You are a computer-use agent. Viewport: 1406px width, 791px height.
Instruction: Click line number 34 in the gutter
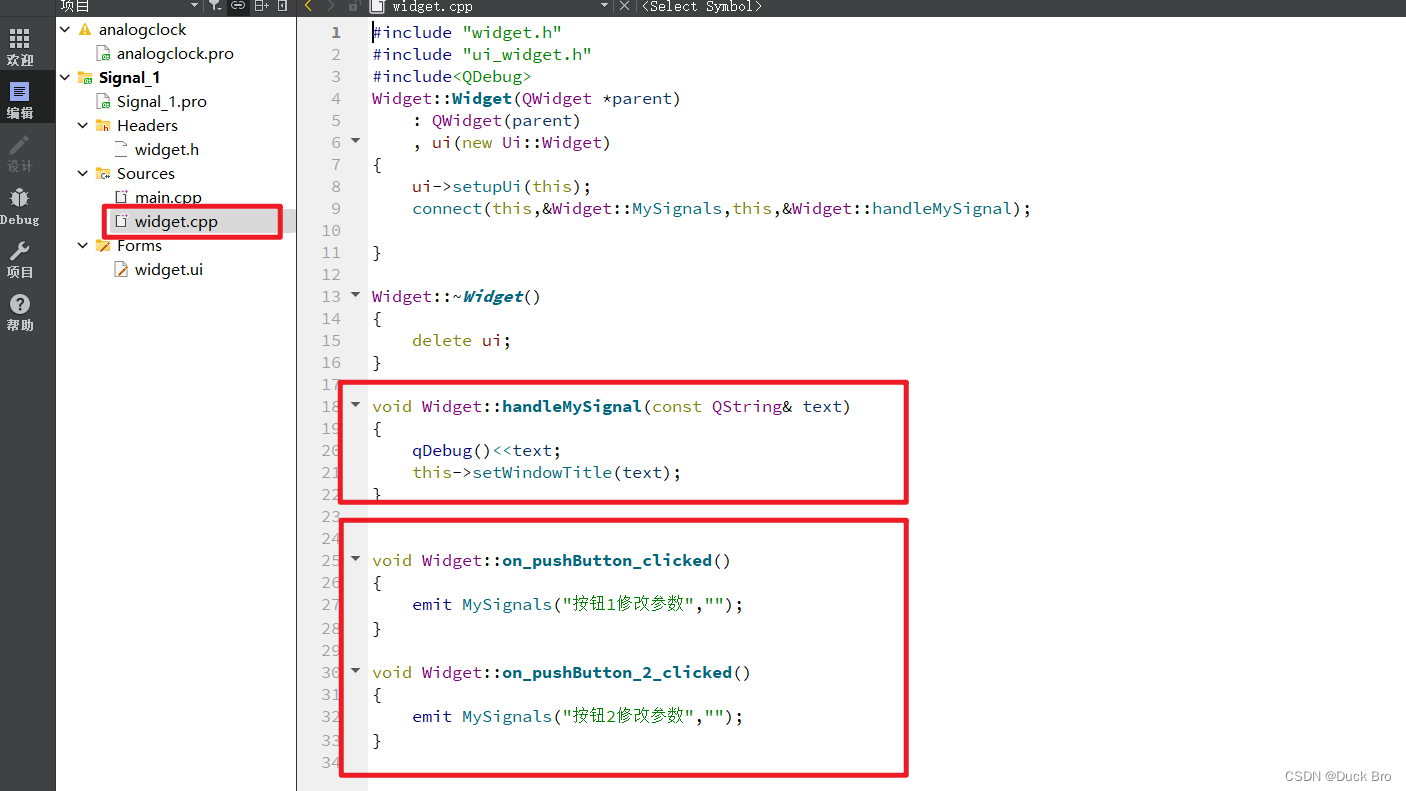tap(331, 762)
